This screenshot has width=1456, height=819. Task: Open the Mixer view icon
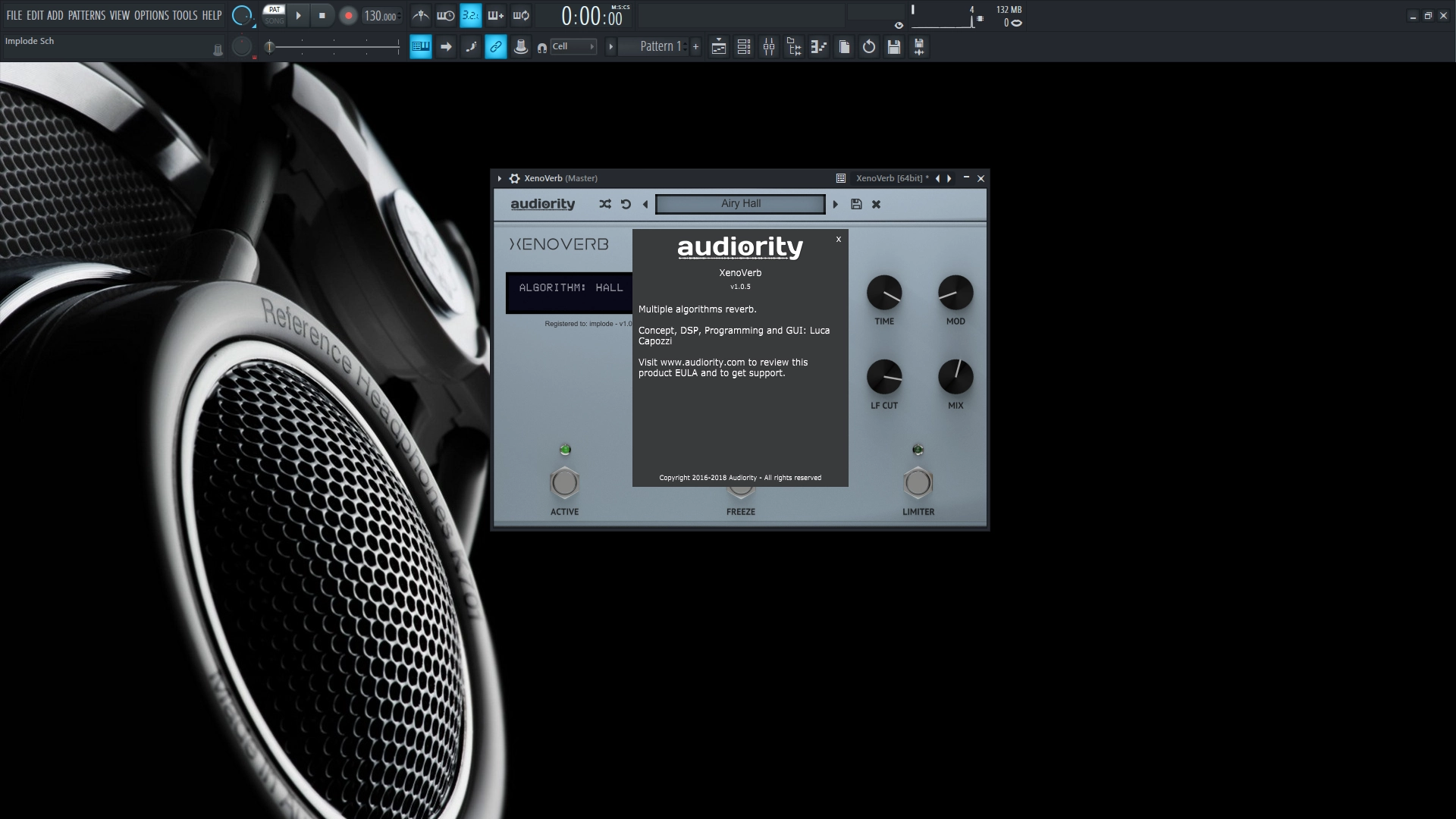[769, 47]
